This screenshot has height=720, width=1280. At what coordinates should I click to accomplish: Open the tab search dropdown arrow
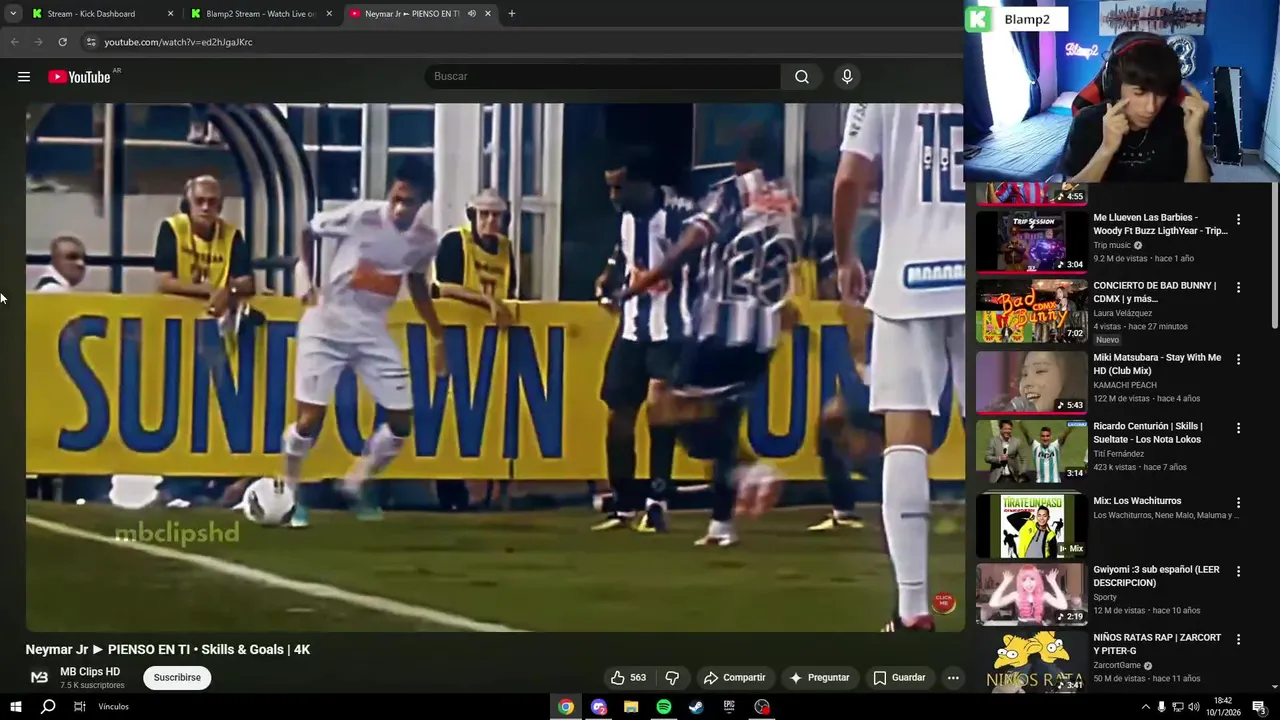tap(13, 14)
